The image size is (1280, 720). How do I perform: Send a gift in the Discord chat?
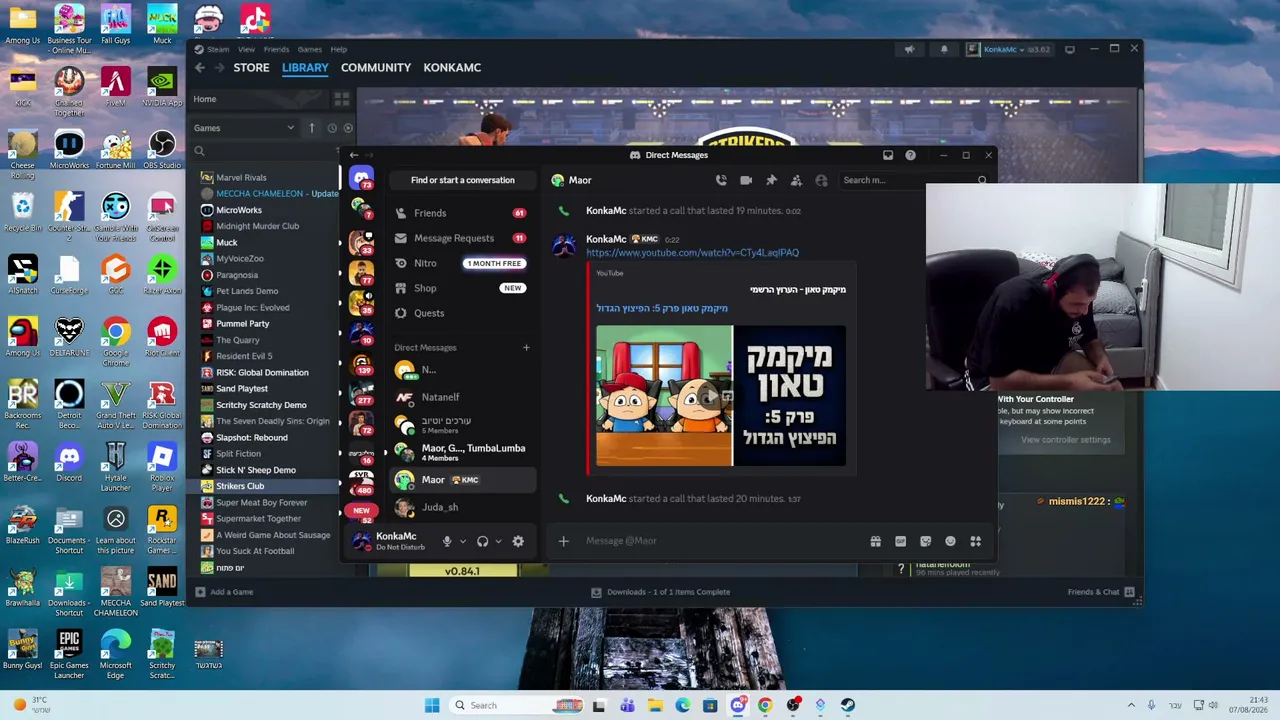coord(875,541)
